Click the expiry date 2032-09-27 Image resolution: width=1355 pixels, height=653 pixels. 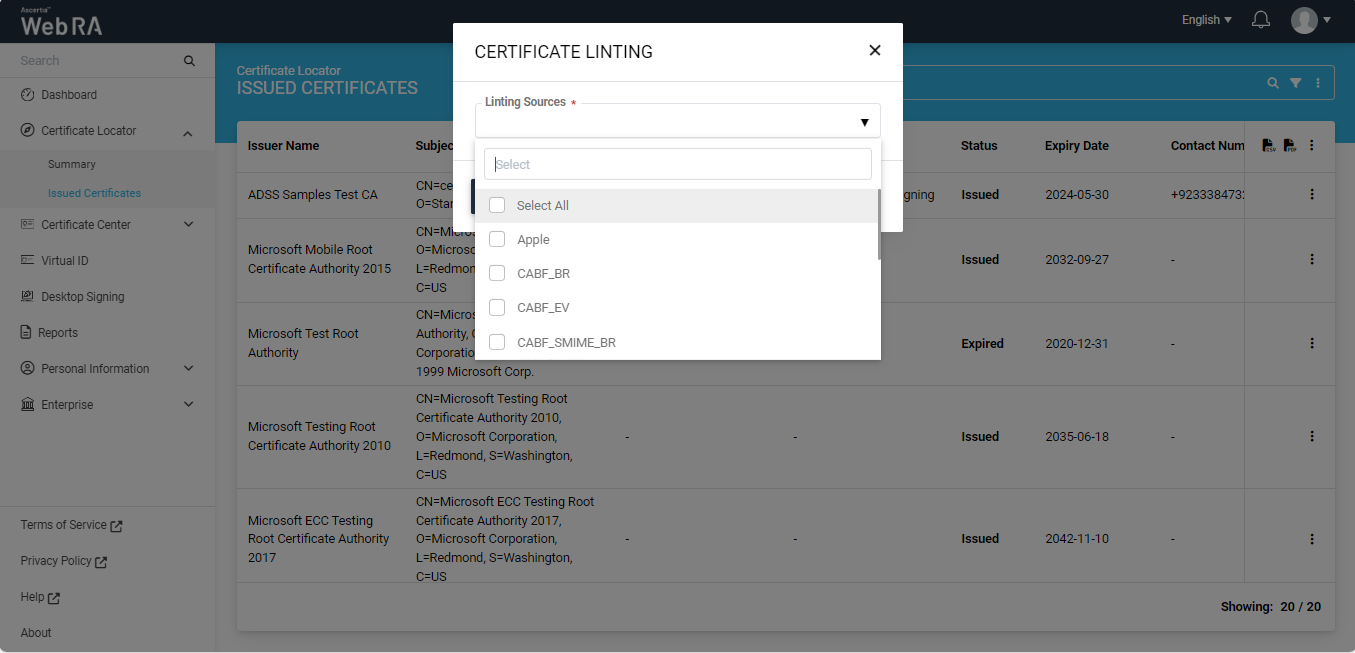pos(1077,260)
